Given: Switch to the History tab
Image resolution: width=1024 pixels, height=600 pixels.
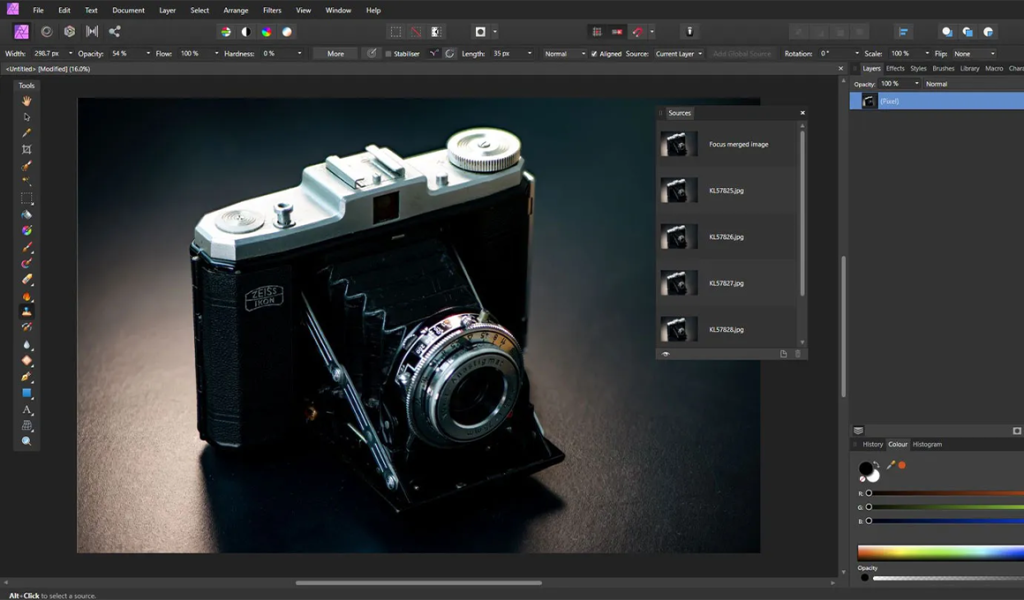Looking at the screenshot, I should click(x=872, y=445).
